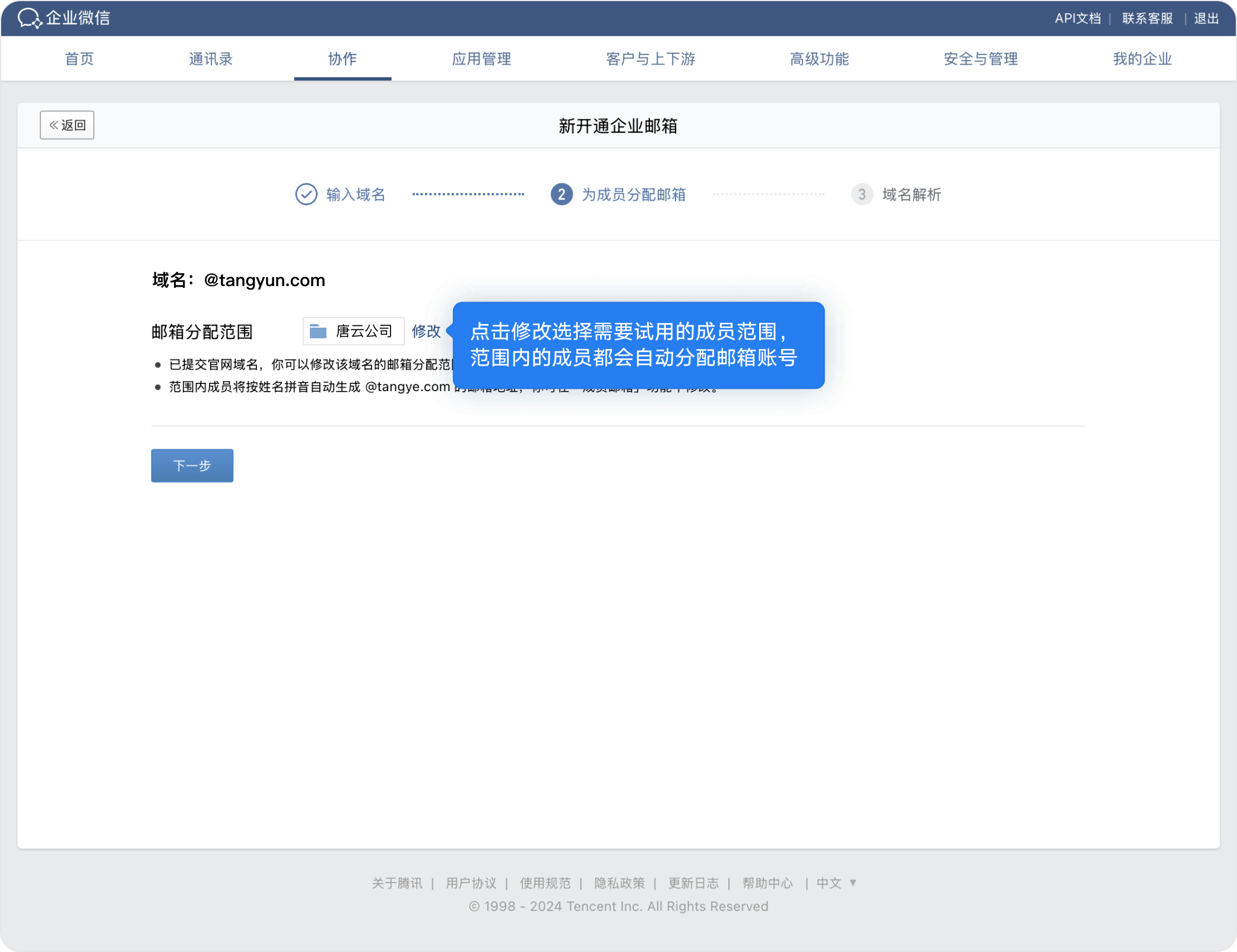Click 退出 to log out
The height and width of the screenshot is (952, 1237).
tap(1206, 18)
